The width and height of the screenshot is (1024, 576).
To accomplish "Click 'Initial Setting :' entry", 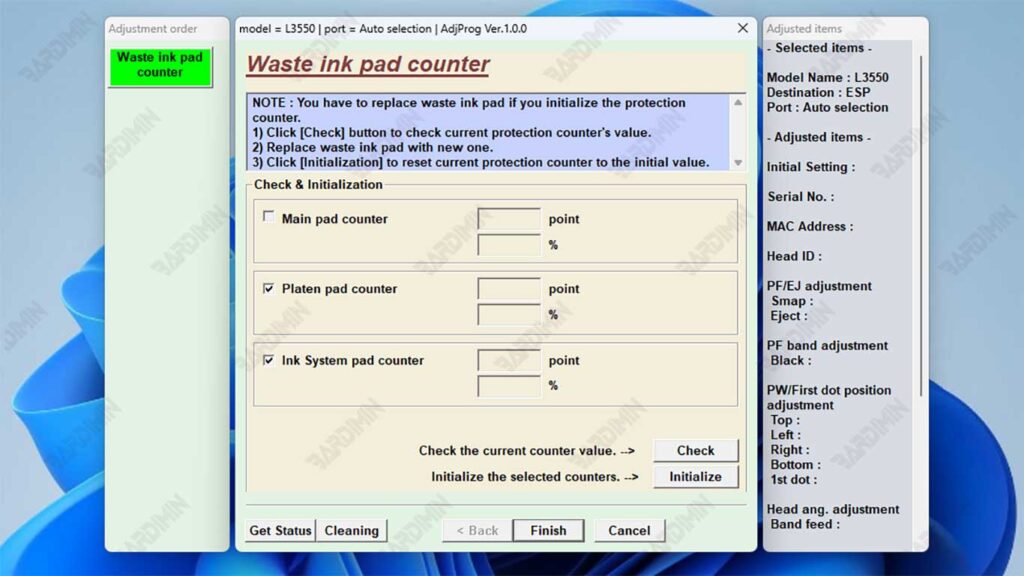I will click(810, 167).
